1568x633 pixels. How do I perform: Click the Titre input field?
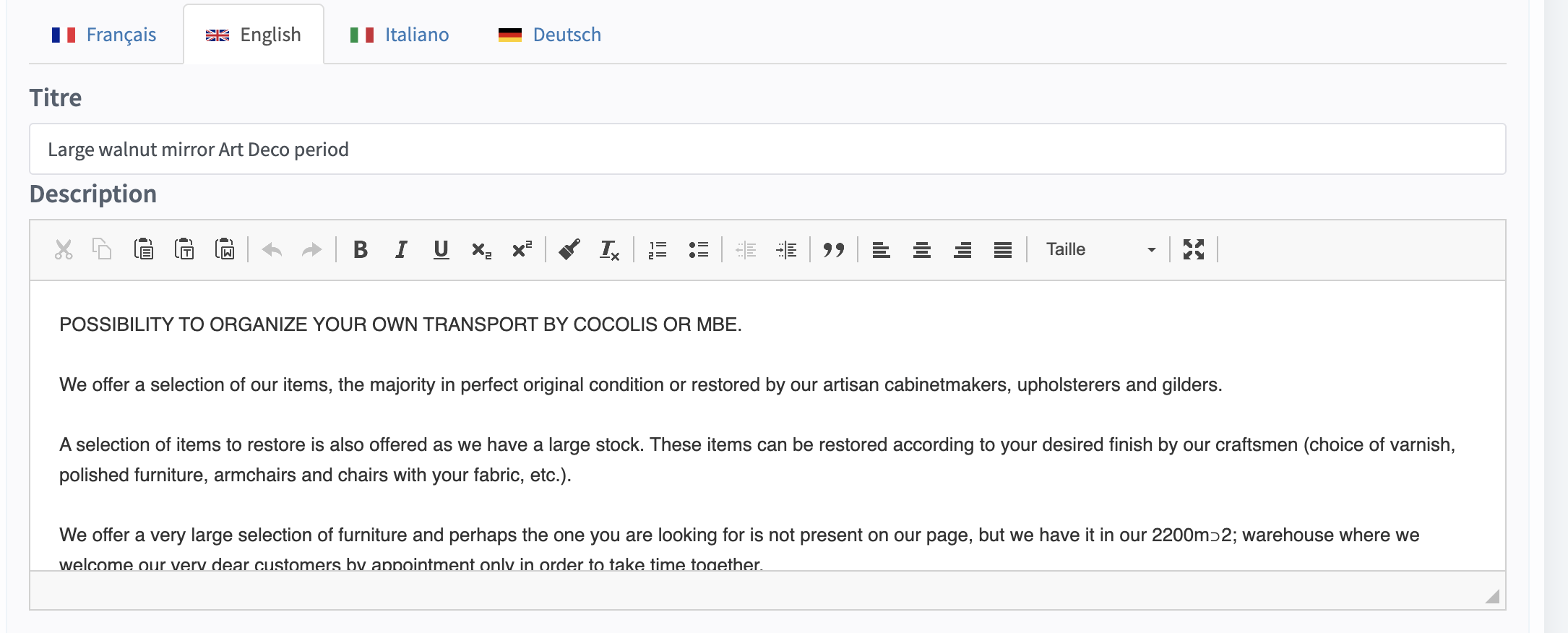coord(767,149)
